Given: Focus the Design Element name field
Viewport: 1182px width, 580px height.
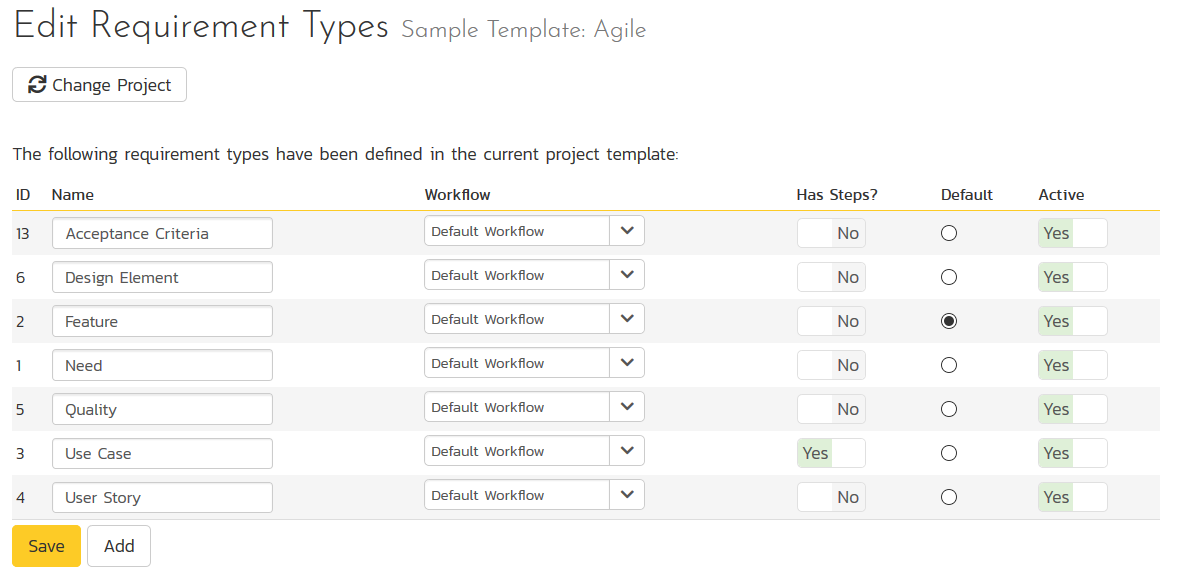Looking at the screenshot, I should click(162, 277).
